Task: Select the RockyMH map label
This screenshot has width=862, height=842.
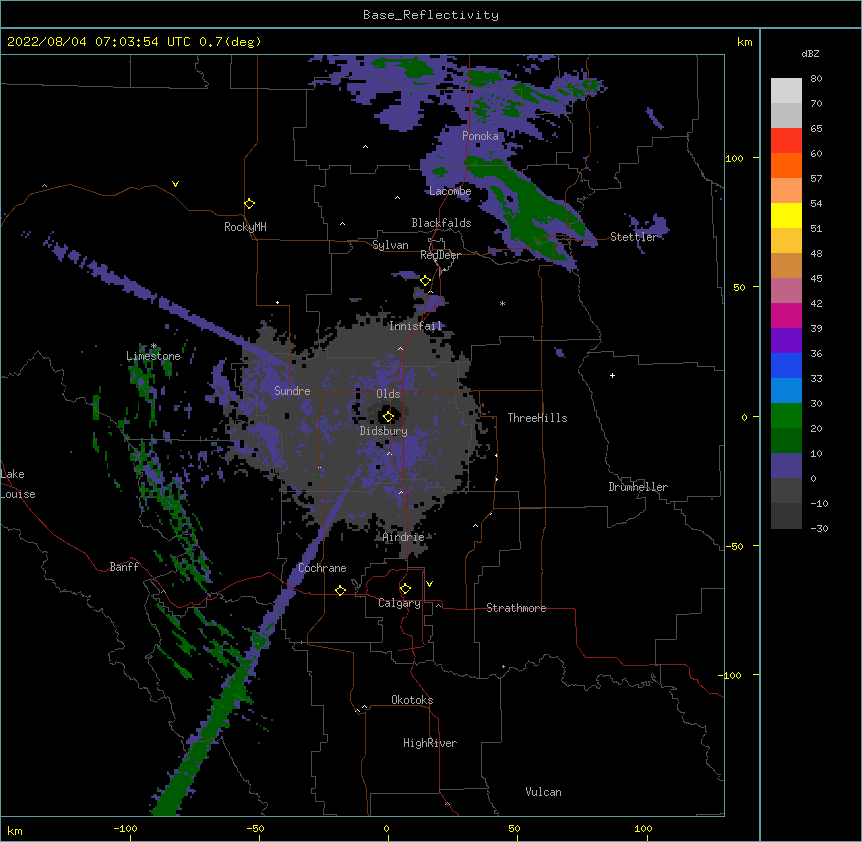Action: (x=245, y=227)
